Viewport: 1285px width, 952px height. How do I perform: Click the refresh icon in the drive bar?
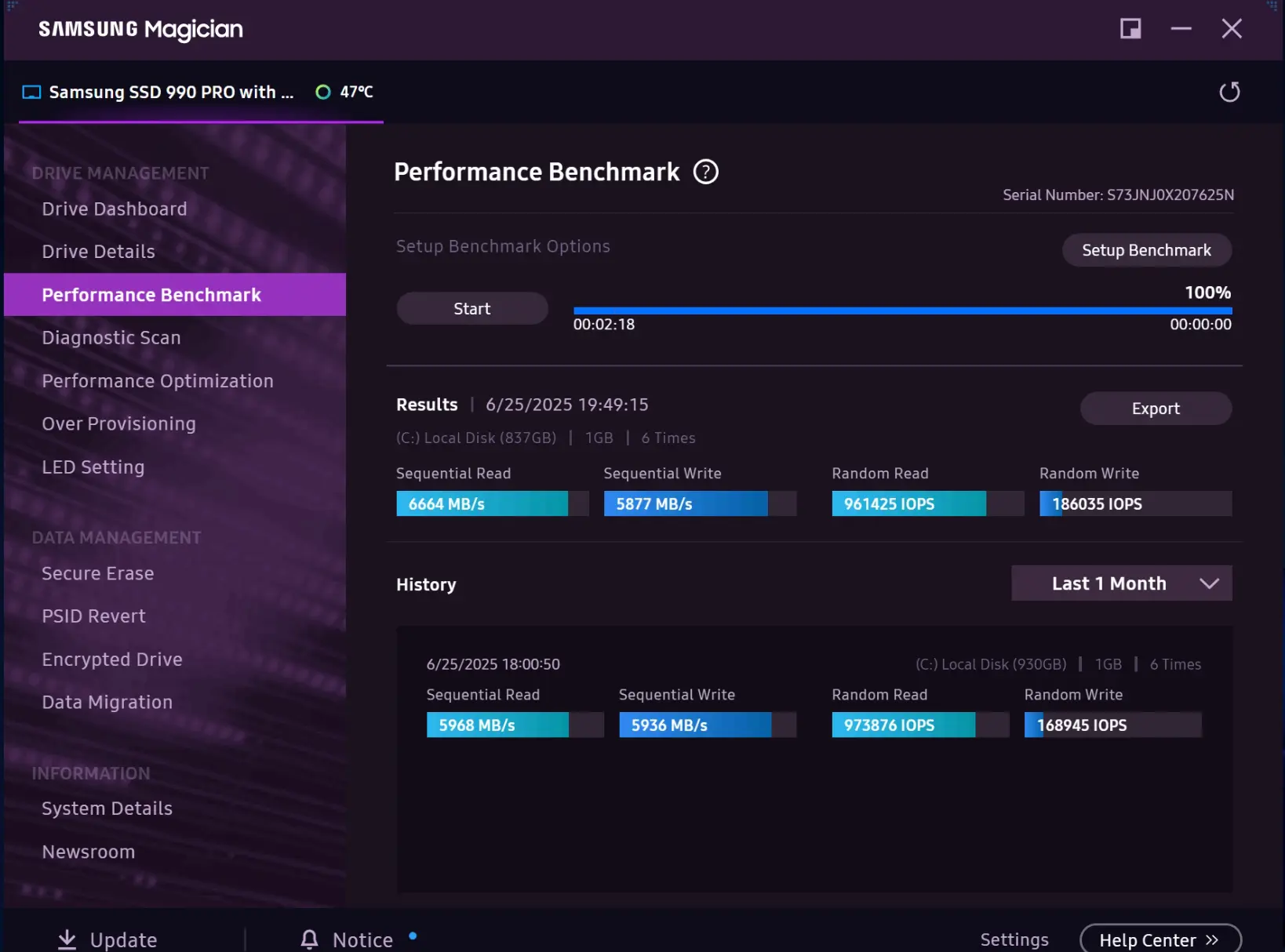pos(1229,92)
